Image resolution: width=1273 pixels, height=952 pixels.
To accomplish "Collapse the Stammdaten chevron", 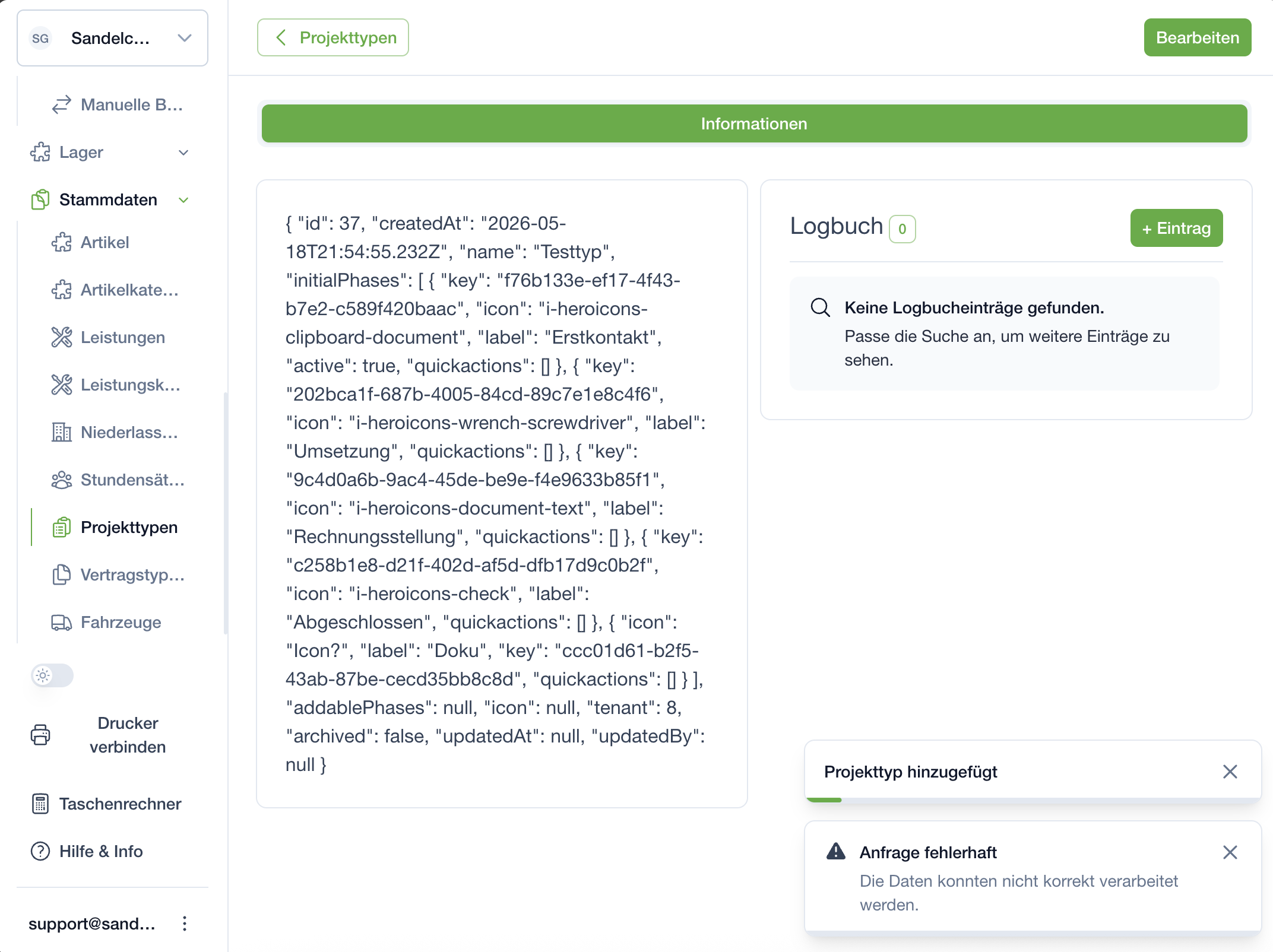I will [x=183, y=200].
